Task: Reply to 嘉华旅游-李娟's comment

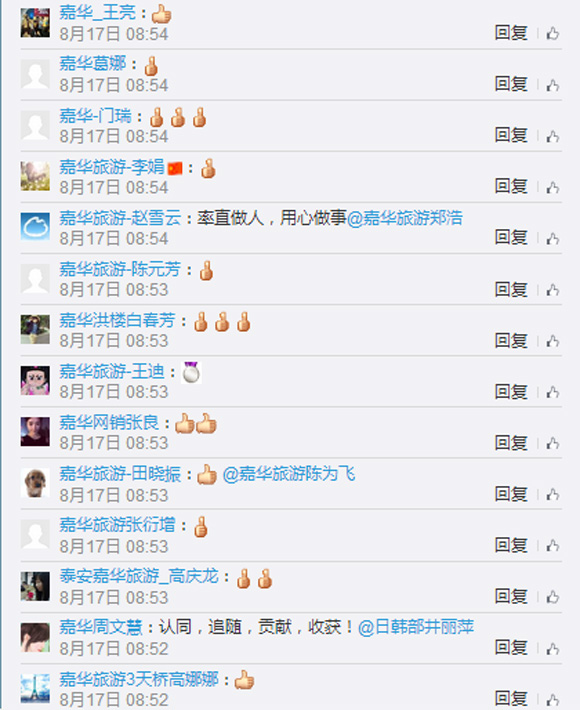Action: click(511, 186)
